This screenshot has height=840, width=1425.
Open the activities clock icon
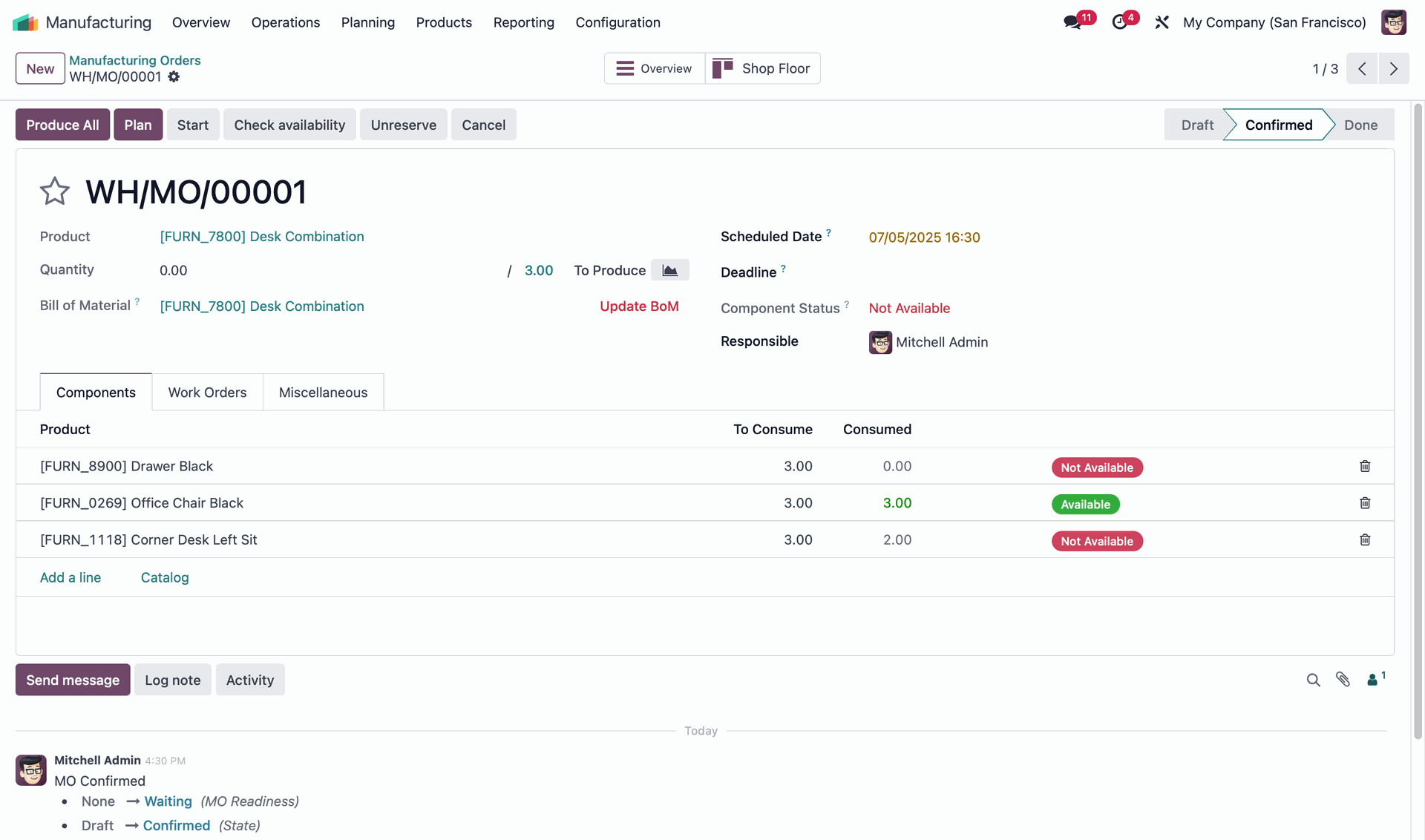tap(1120, 22)
